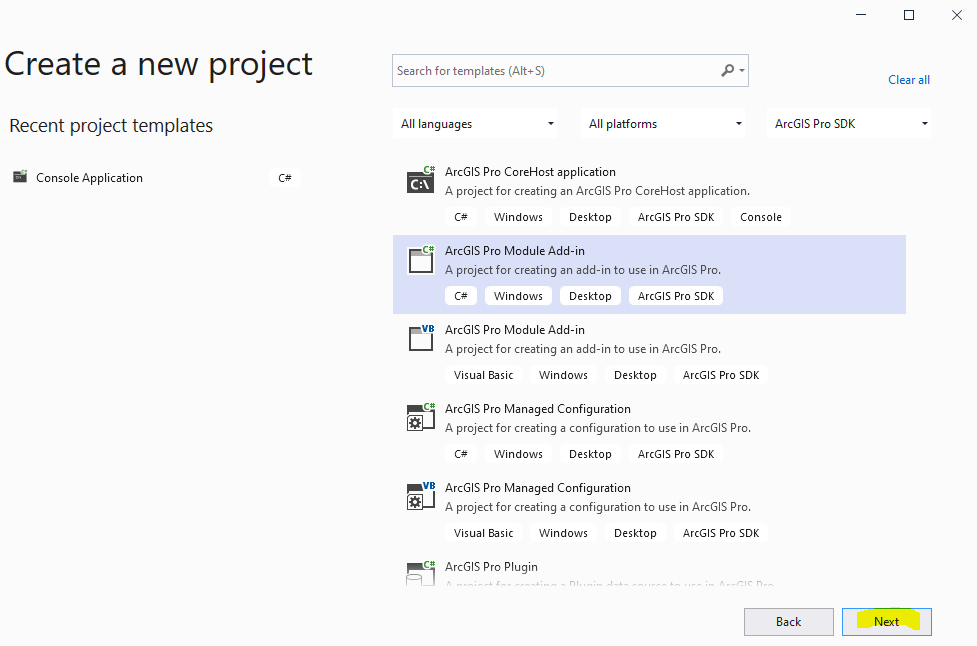
Task: Click the VB Managed Configuration gear icon
Action: [421, 496]
